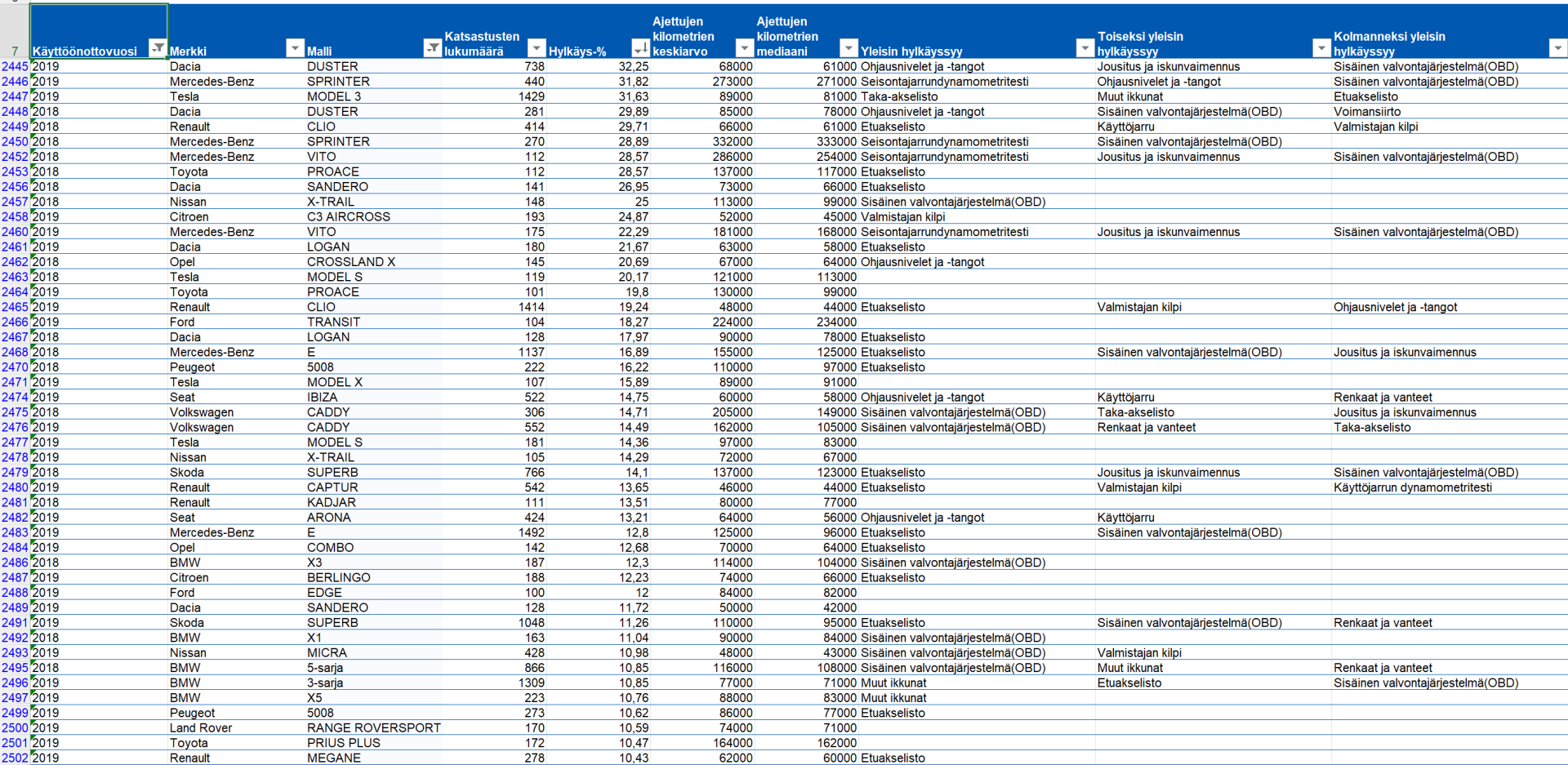Image resolution: width=1568 pixels, height=765 pixels.
Task: Expand the Merkki filter dropdown
Action: tap(295, 48)
